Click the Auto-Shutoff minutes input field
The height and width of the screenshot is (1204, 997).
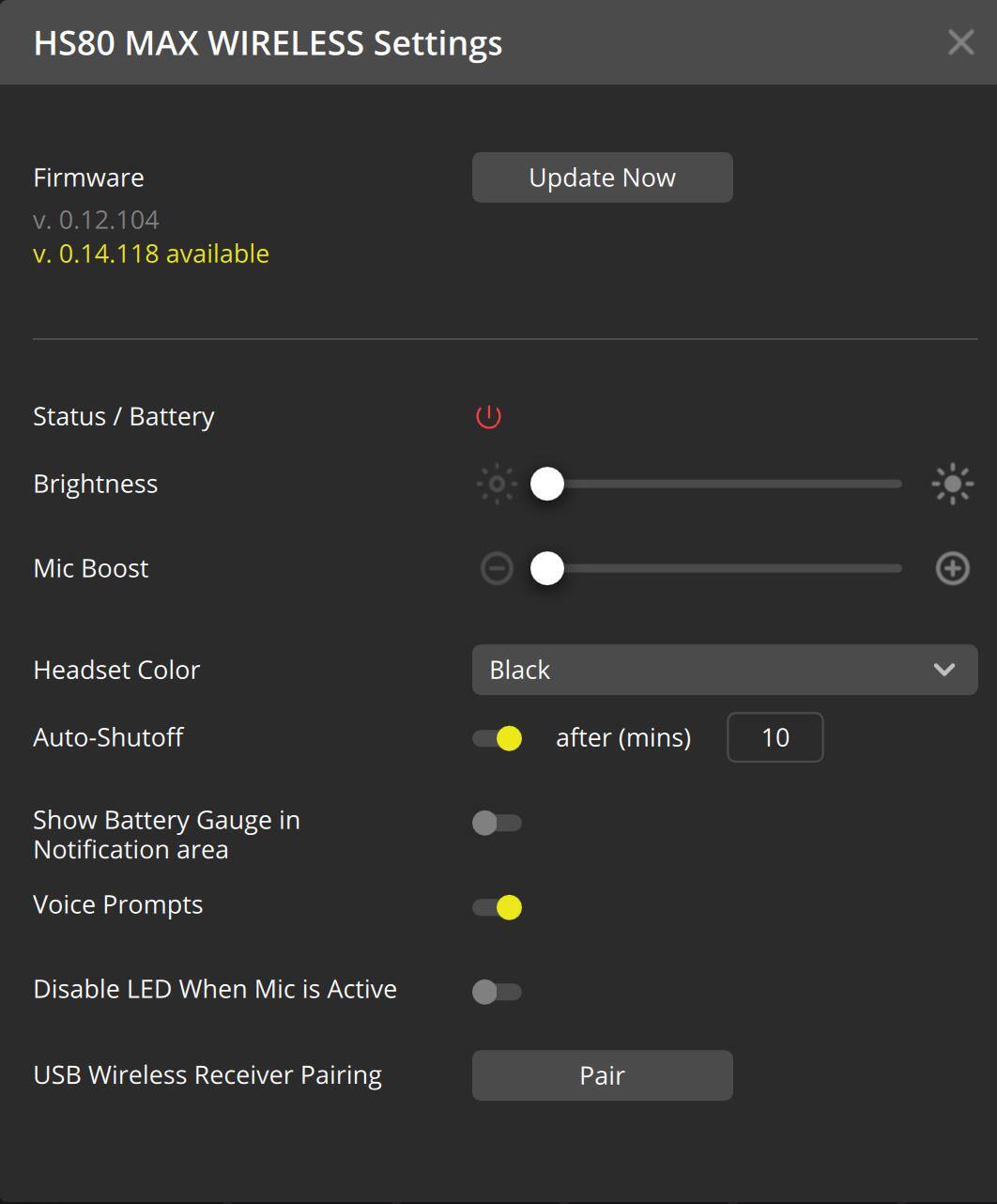[775, 737]
